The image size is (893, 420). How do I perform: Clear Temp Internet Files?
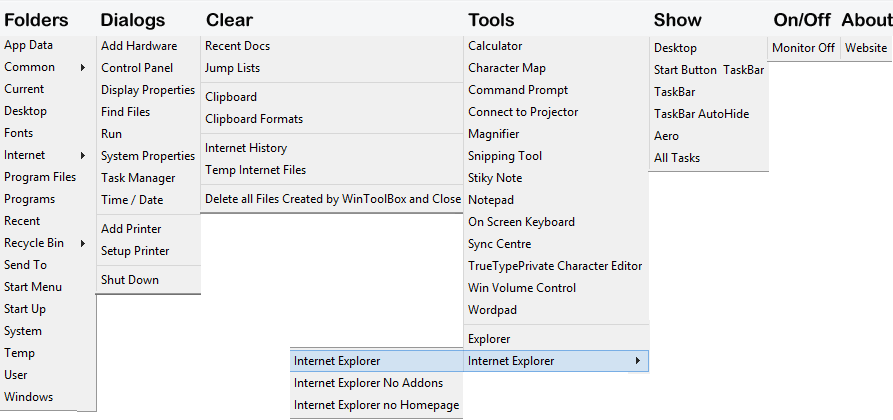click(x=255, y=170)
